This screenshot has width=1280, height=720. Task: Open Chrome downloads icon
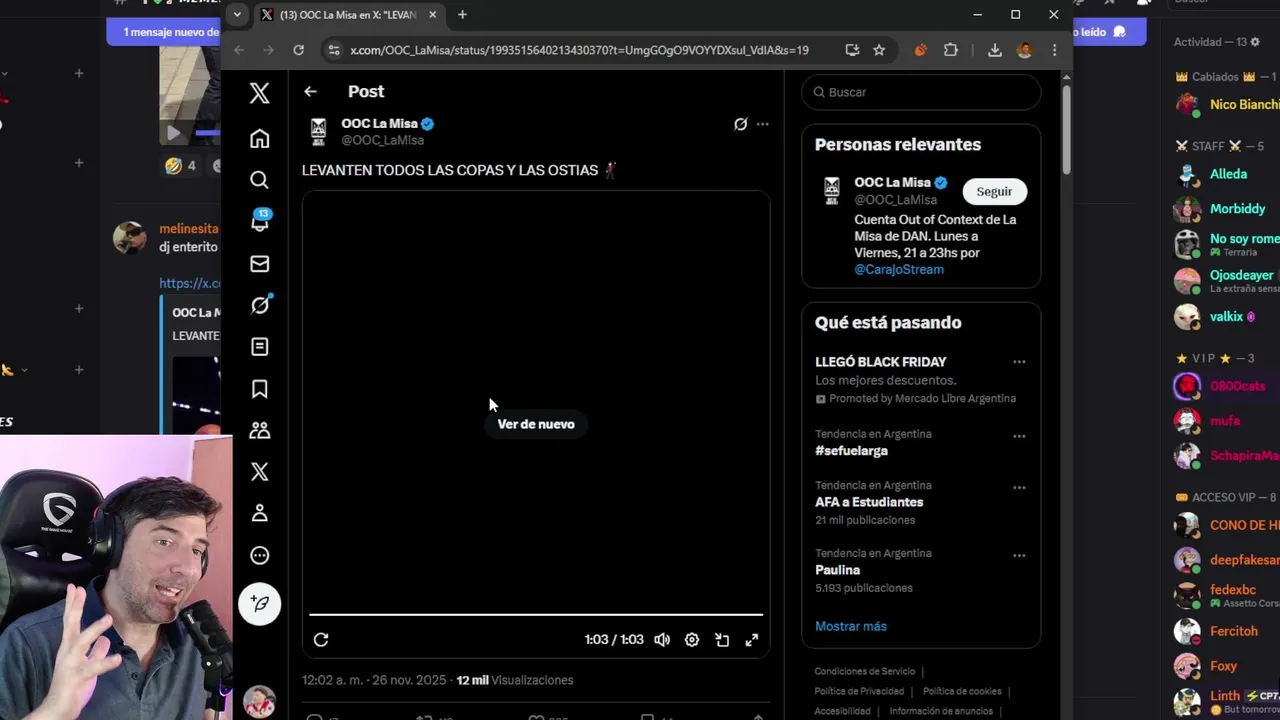[x=994, y=50]
